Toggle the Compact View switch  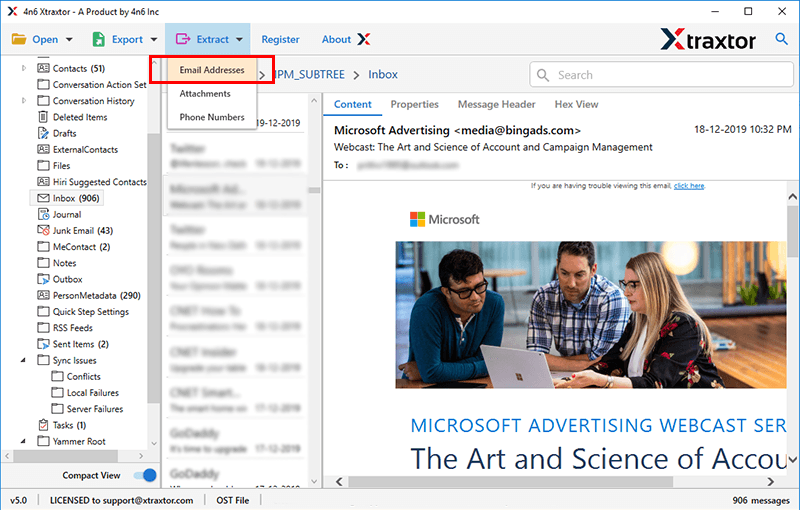click(x=145, y=475)
